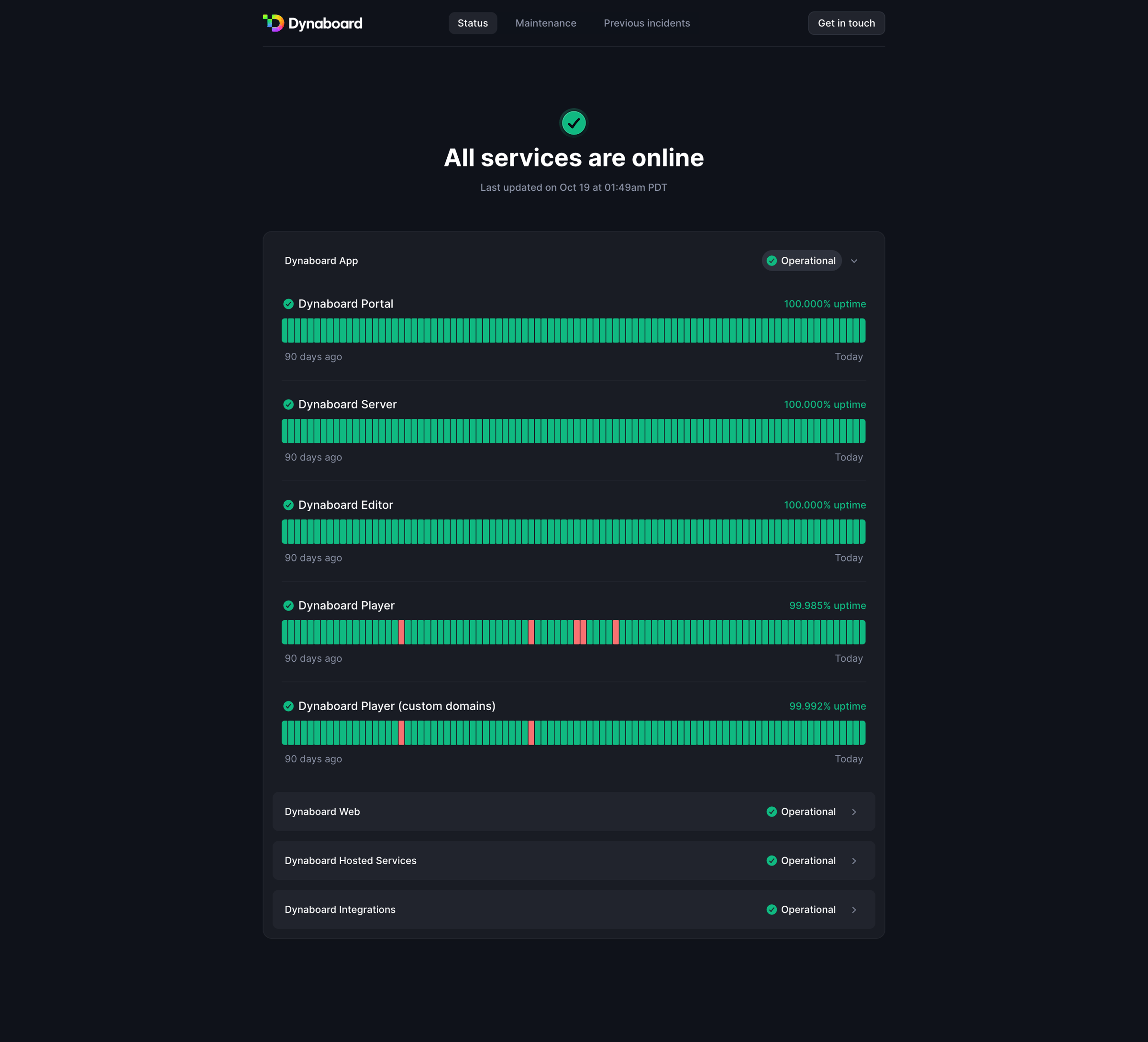Click first red bar in Player custom domains
1148x1042 pixels.
coord(401,733)
